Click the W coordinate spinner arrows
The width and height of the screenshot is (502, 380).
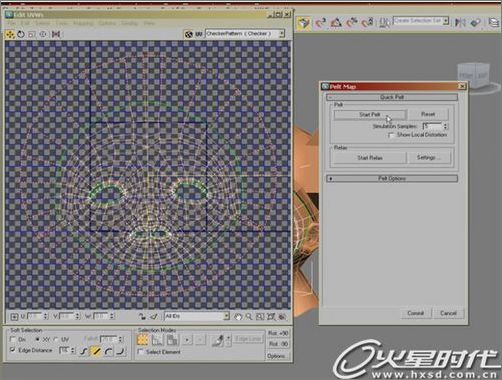pos(112,316)
